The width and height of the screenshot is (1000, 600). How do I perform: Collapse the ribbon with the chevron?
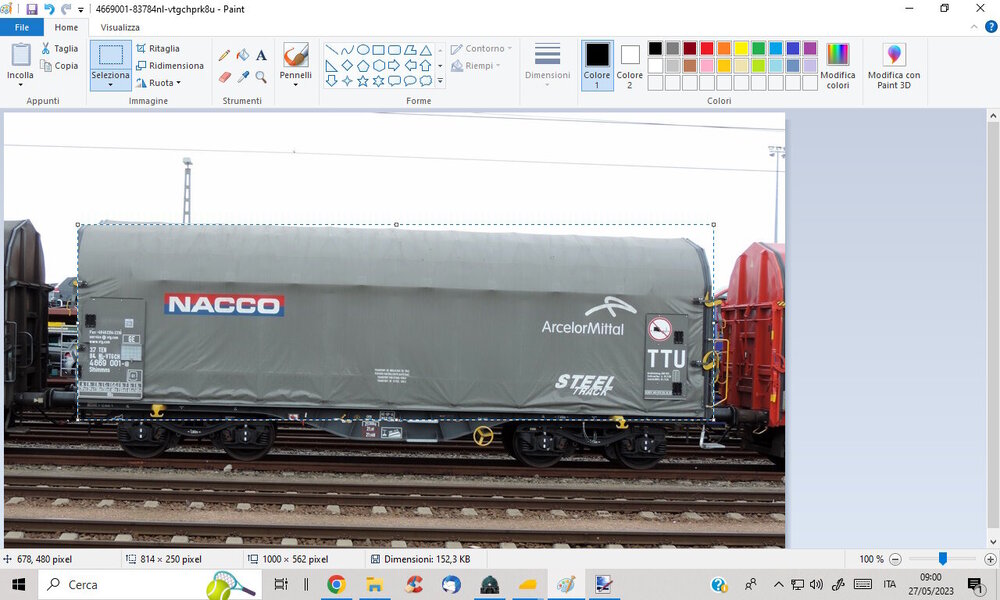click(x=974, y=27)
